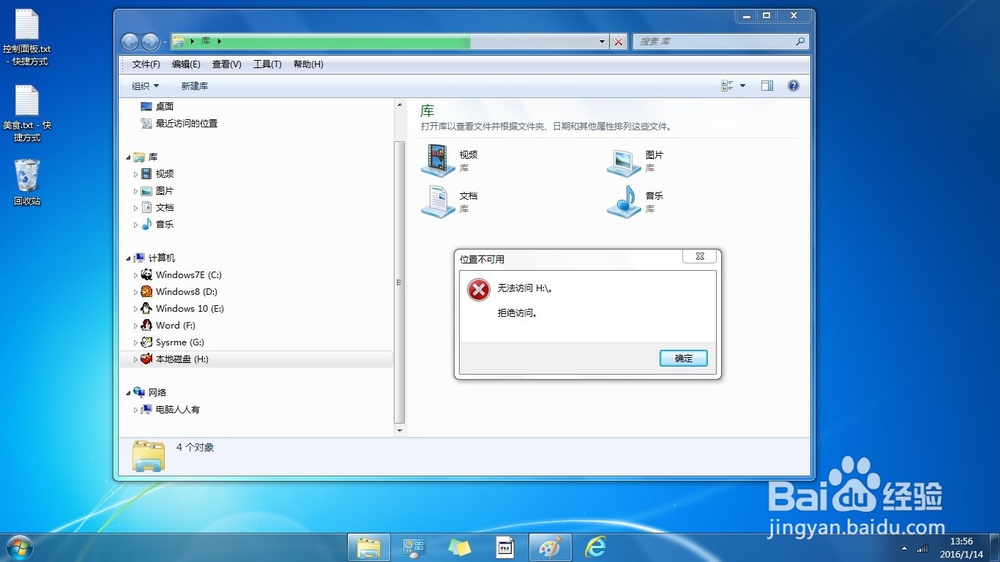Expand the 图片 tree node
This screenshot has height=562, width=1000.
coord(136,191)
